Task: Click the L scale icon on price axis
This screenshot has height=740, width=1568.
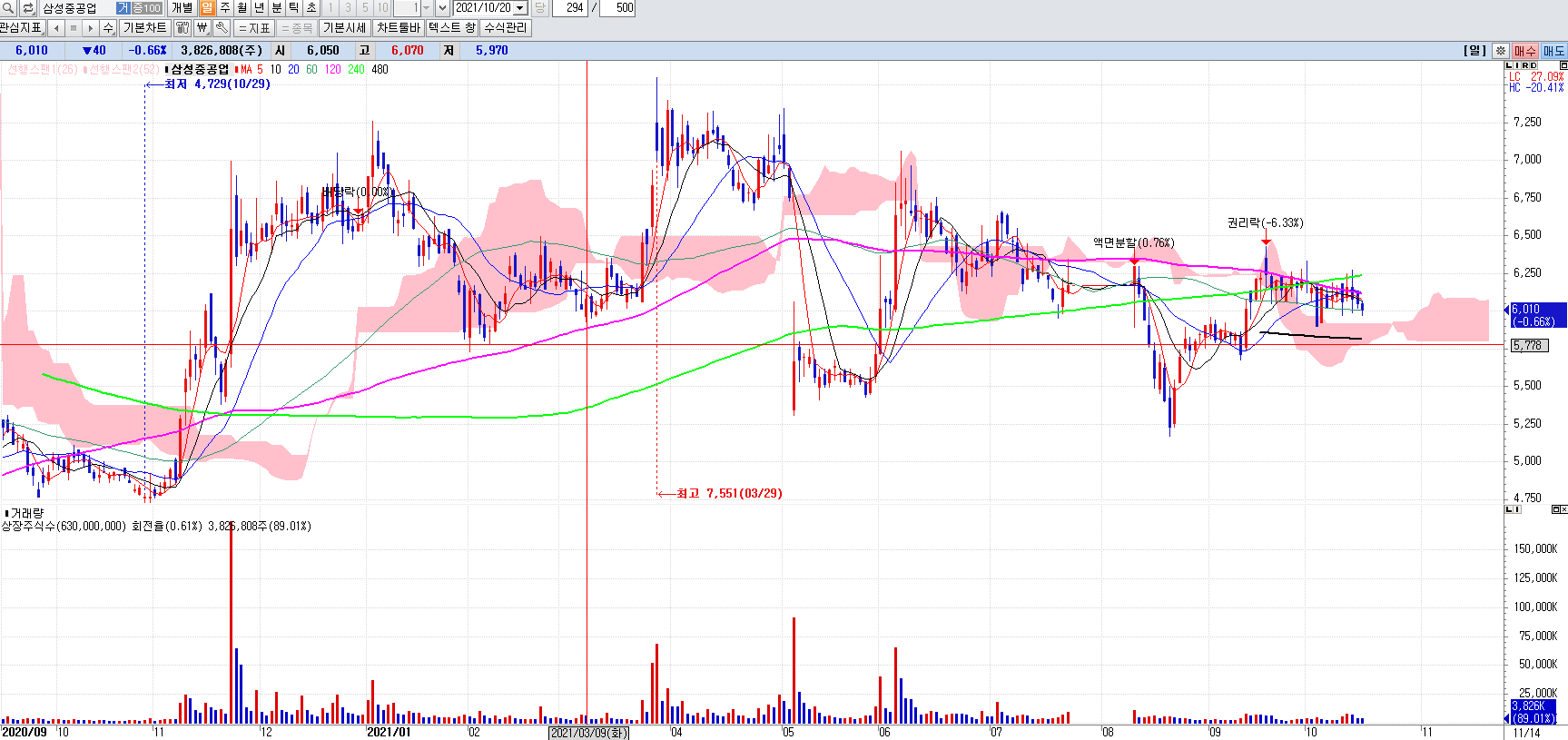Action: (x=1509, y=65)
